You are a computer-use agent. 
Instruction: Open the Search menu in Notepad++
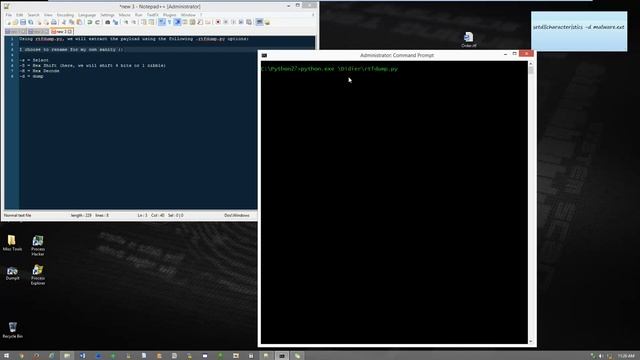[33, 15]
